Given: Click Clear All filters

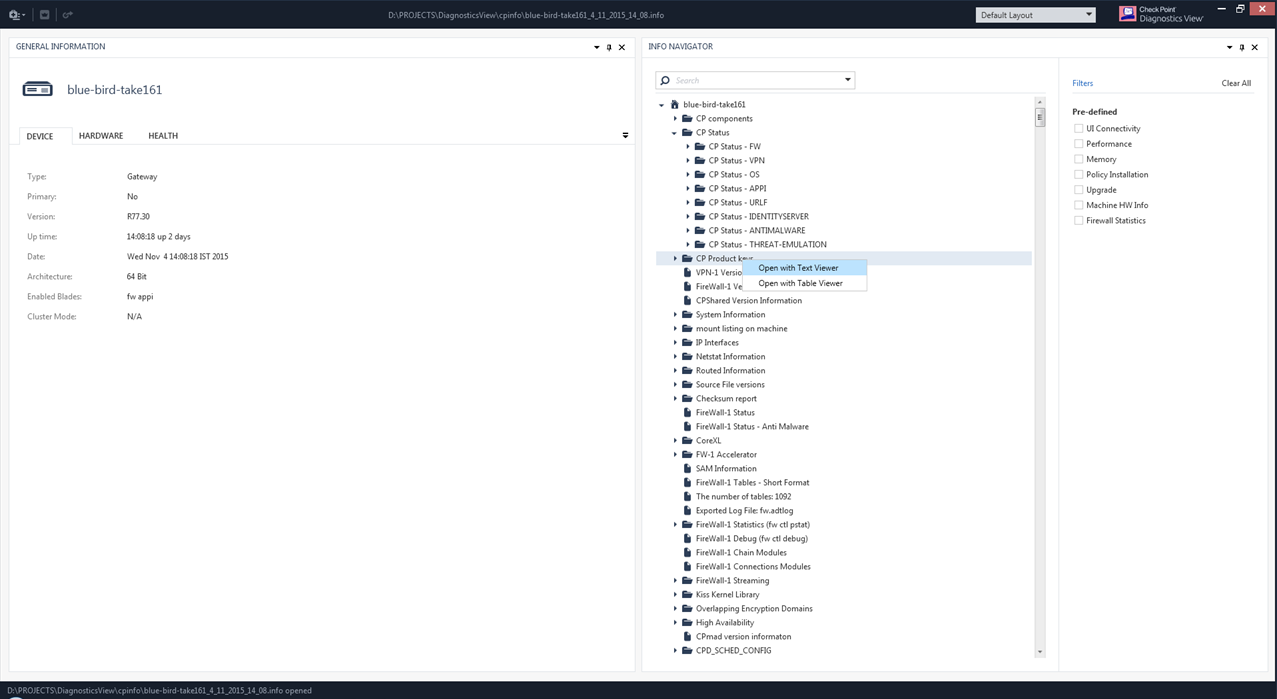Looking at the screenshot, I should click(x=1236, y=83).
